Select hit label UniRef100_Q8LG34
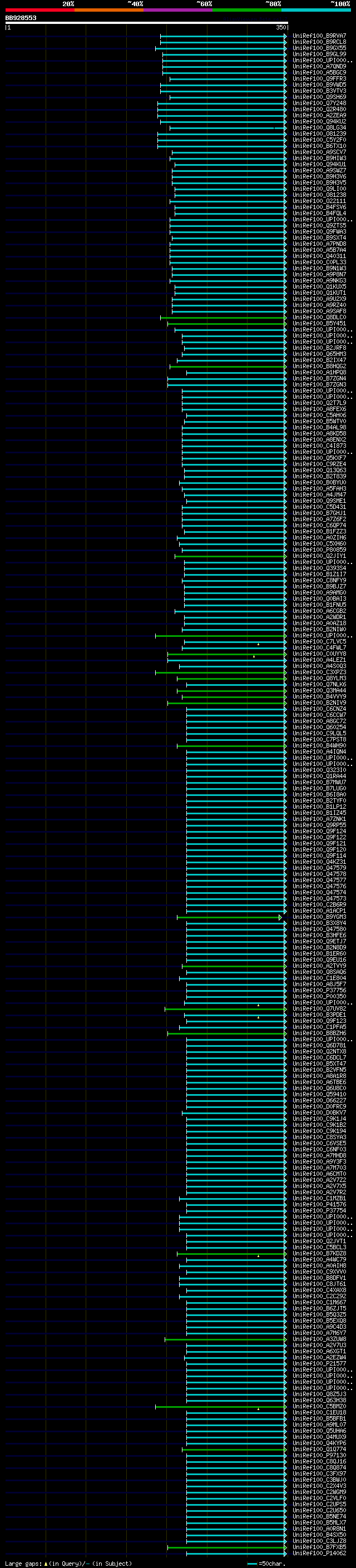Image resolution: width=356 pixels, height=1568 pixels. [319, 128]
